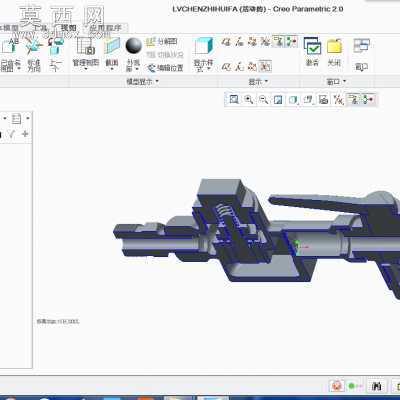Click Refit in the graphics toolbar

[234, 99]
